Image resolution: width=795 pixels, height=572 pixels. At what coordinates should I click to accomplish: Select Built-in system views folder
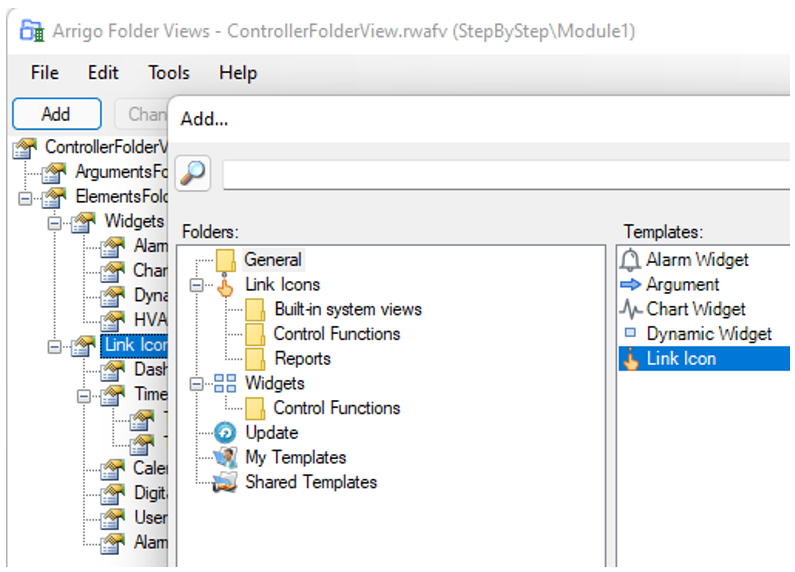click(348, 309)
